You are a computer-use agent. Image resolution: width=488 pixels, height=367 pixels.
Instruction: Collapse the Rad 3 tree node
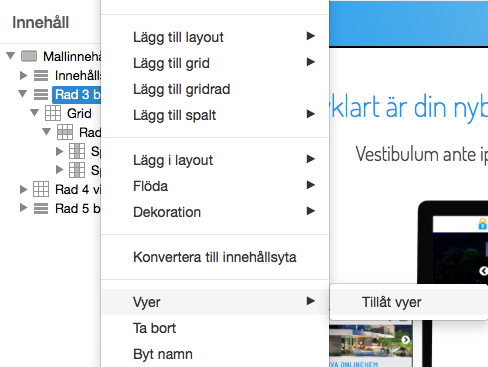(23, 94)
